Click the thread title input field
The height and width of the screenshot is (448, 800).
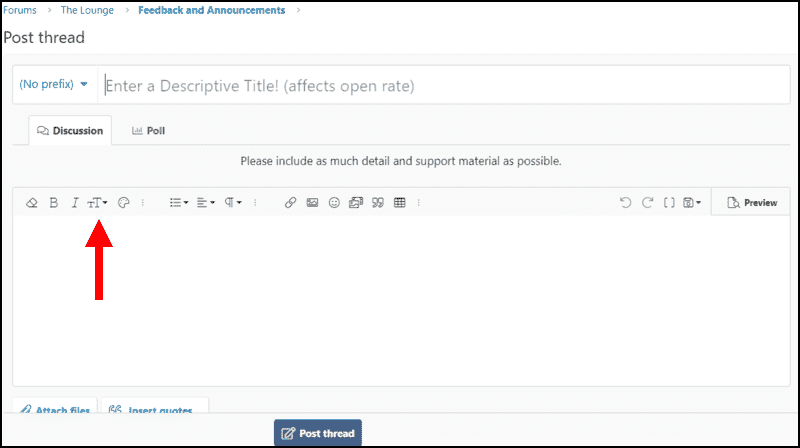click(440, 86)
